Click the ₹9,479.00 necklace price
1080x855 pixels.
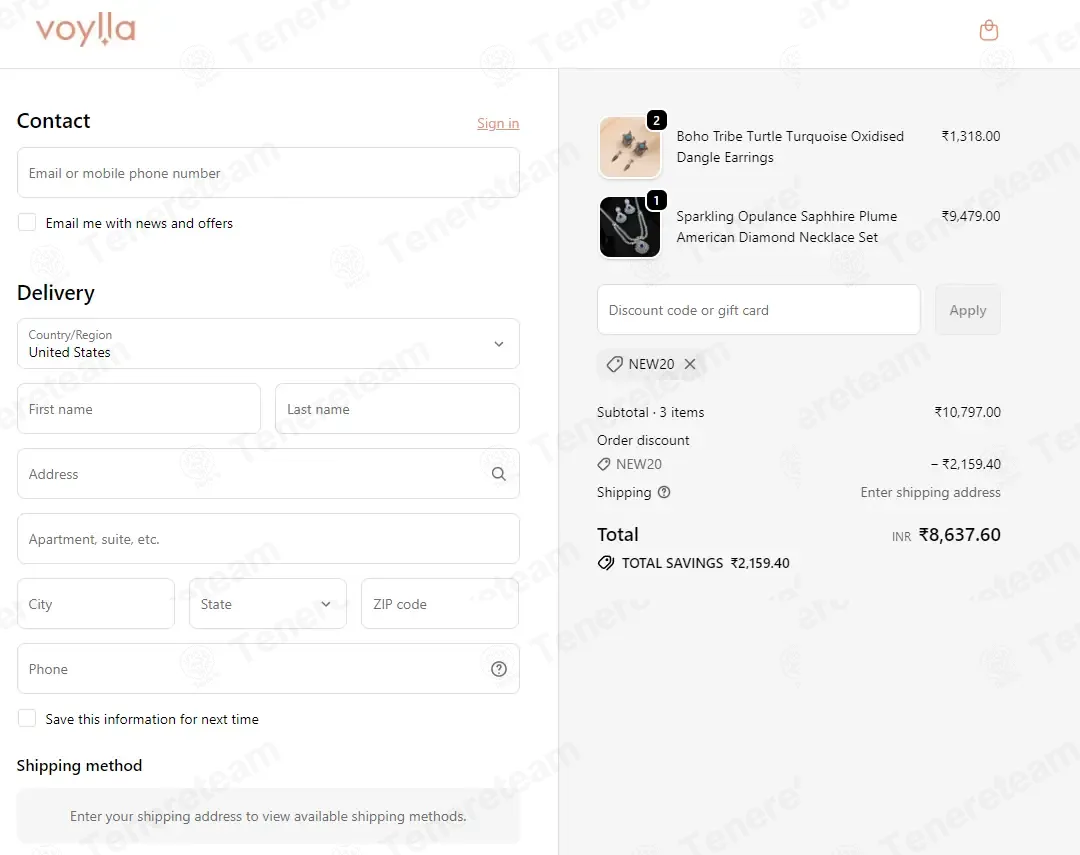coord(970,216)
